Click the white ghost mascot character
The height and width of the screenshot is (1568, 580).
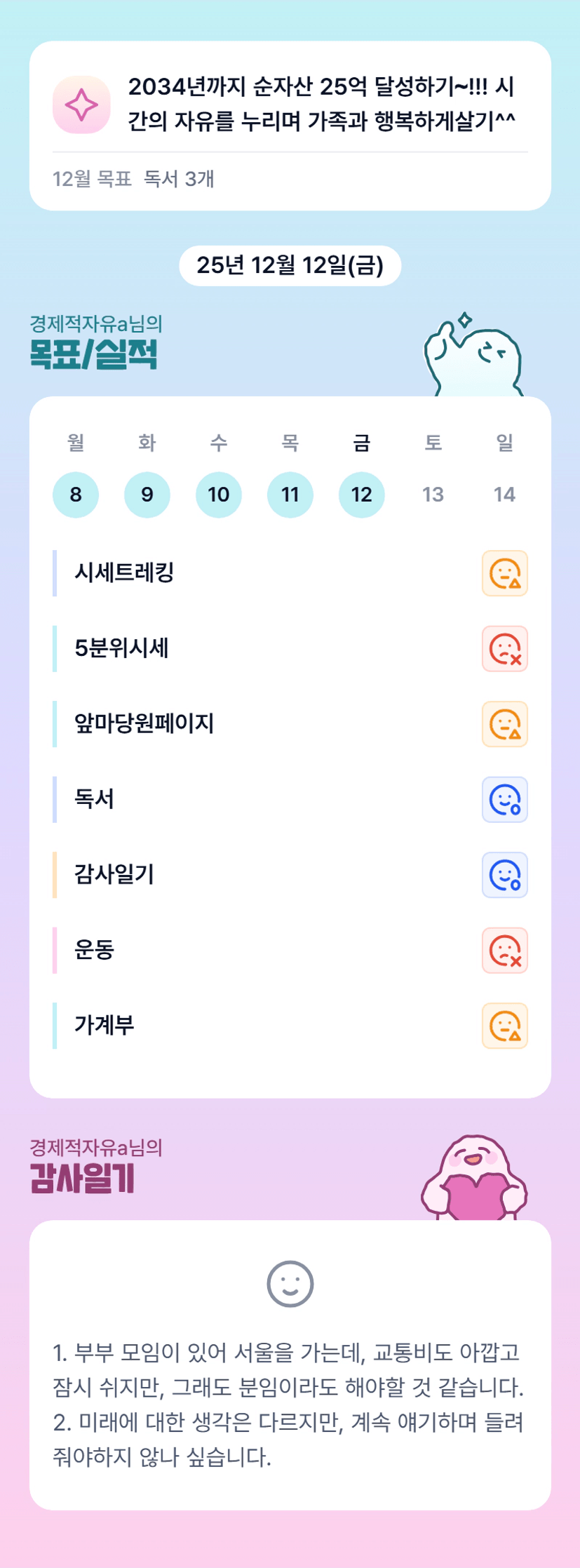tap(474, 359)
